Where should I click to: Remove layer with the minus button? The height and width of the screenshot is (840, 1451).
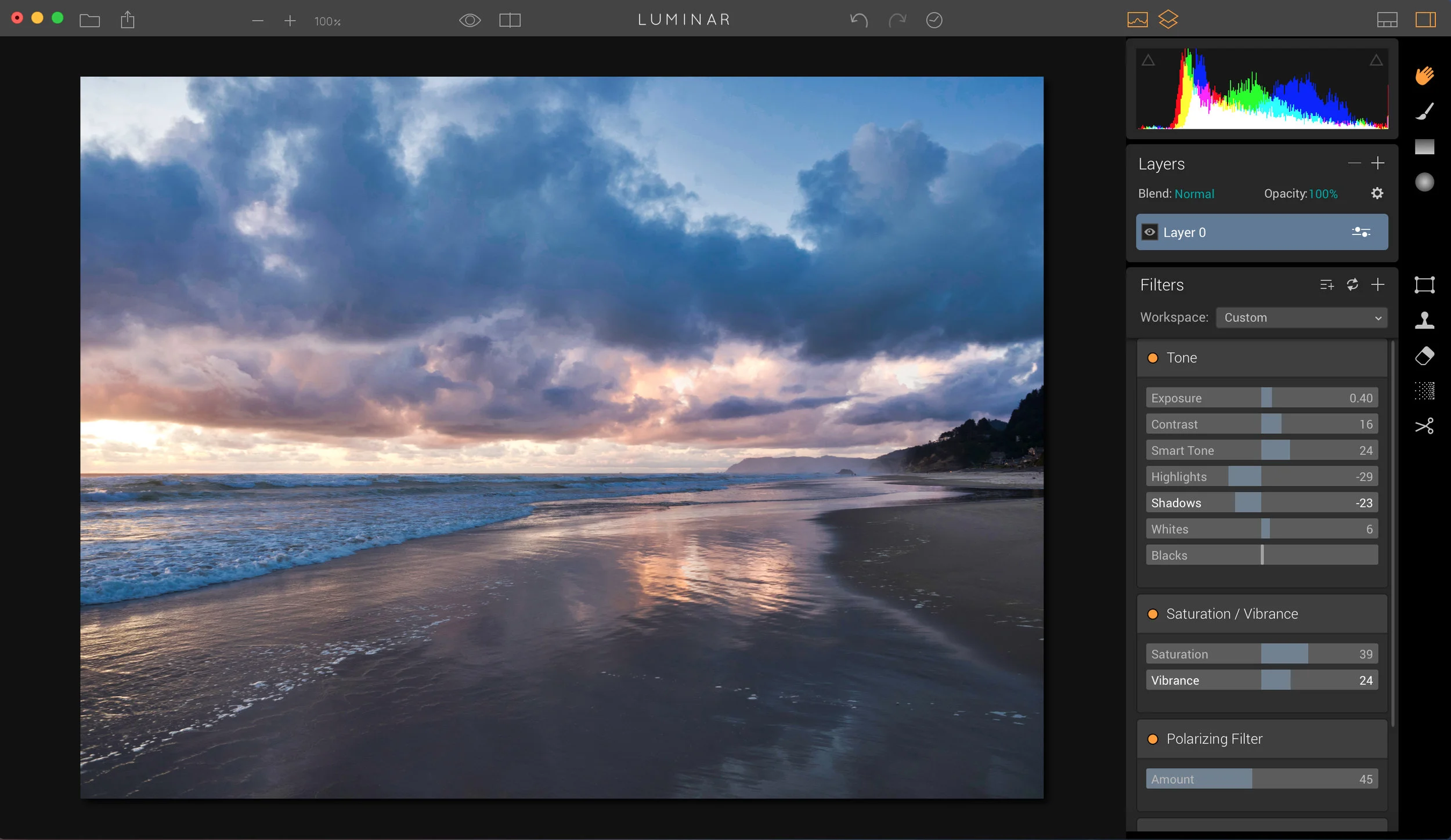pos(1354,164)
